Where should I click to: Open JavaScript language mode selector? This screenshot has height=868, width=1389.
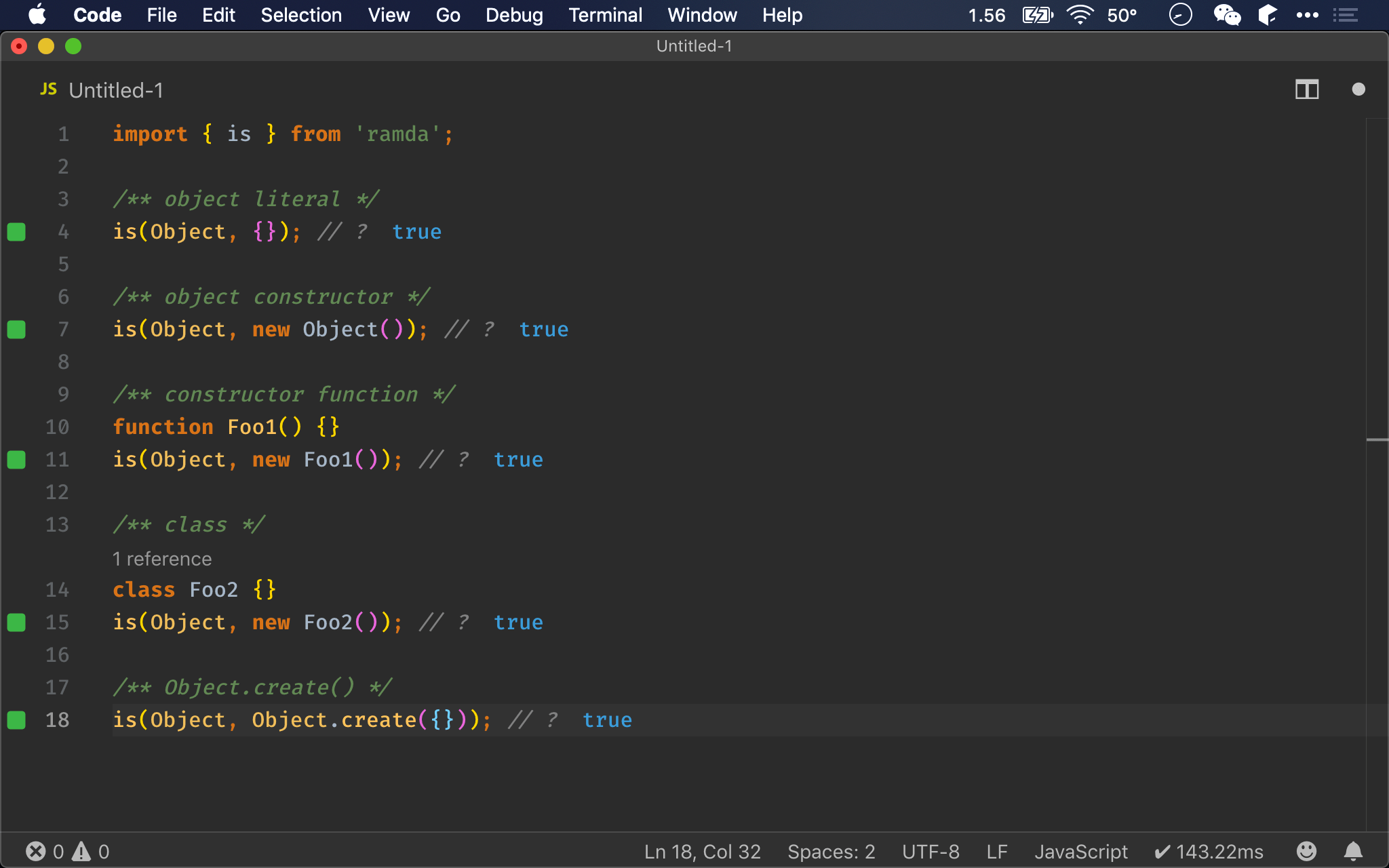[1080, 851]
